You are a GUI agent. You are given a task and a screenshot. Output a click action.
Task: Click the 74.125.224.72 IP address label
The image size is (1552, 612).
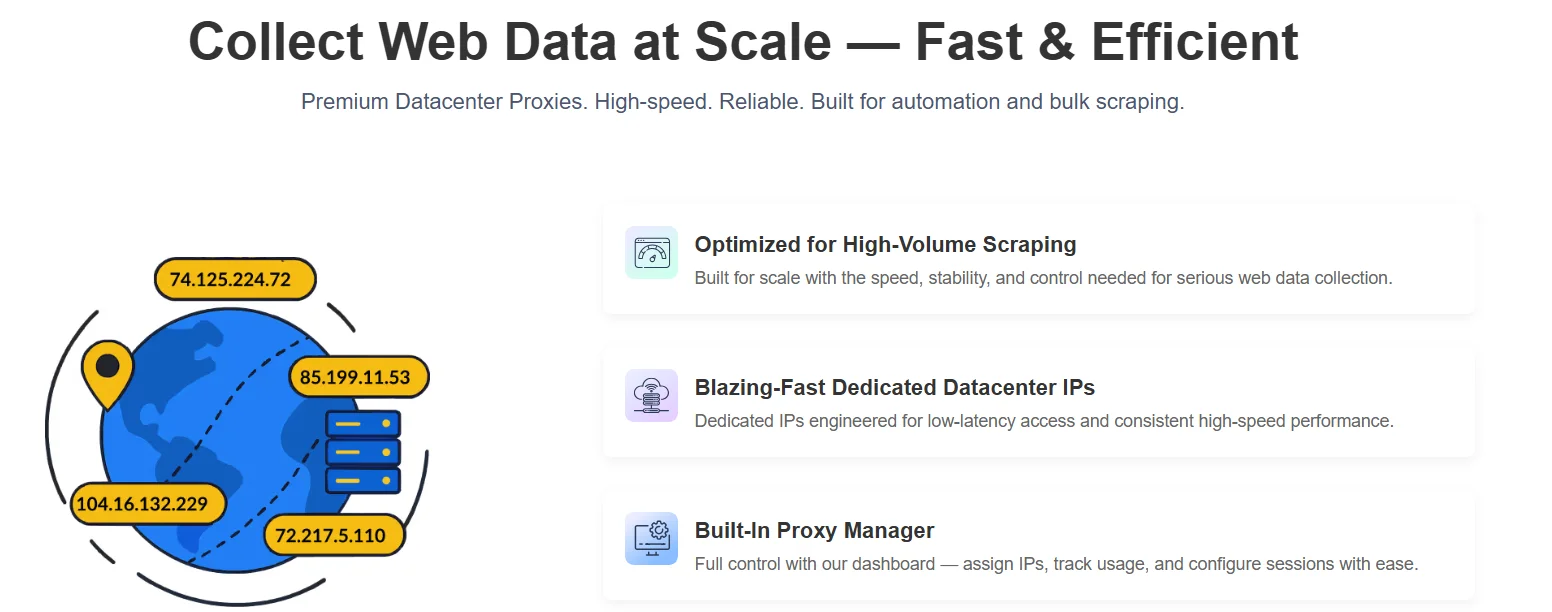(235, 279)
